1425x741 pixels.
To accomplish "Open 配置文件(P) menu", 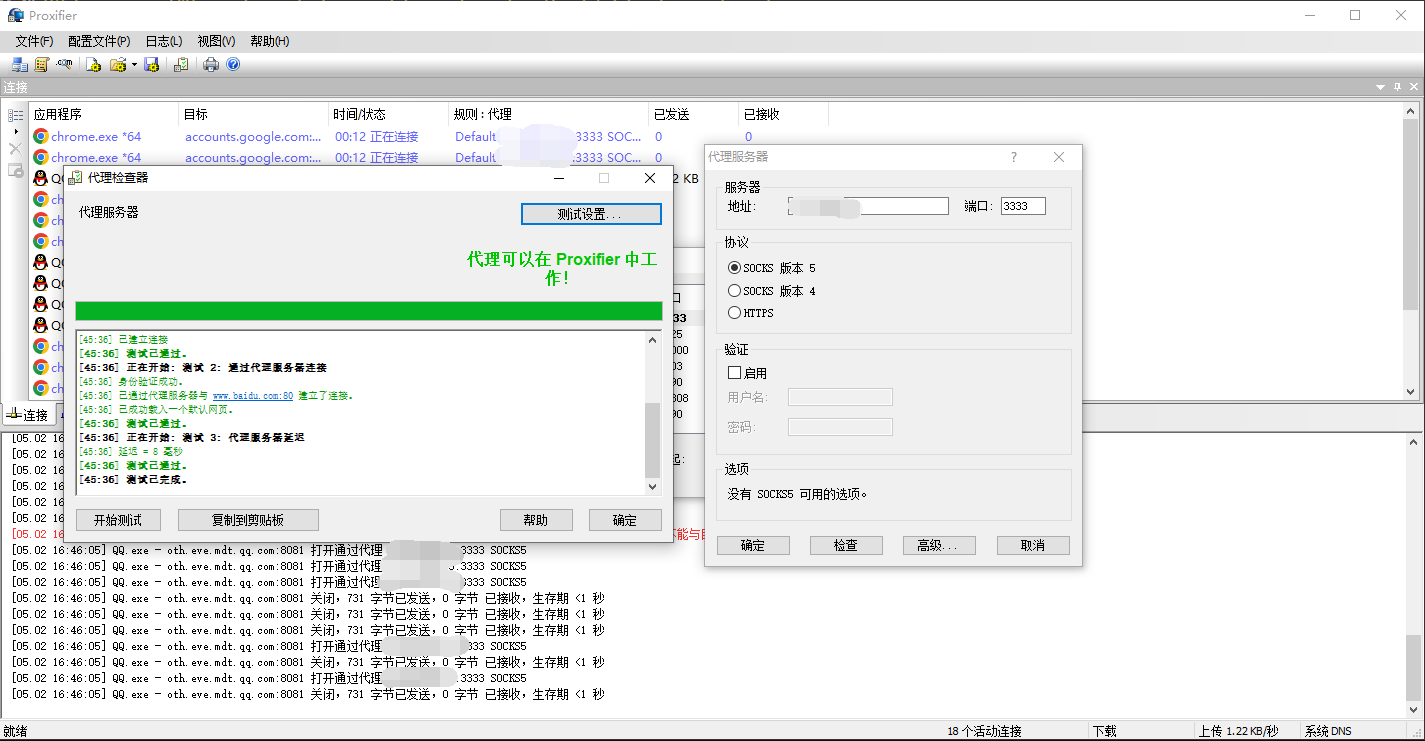I will [99, 41].
